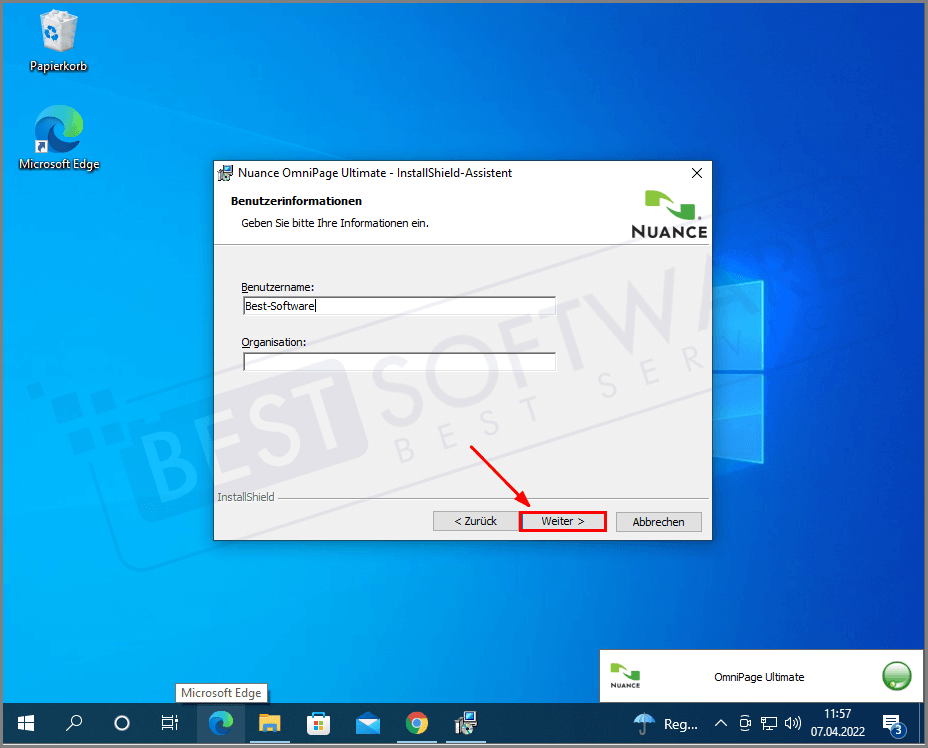Open the Mail app from the taskbar
The height and width of the screenshot is (748, 928).
tap(366, 723)
